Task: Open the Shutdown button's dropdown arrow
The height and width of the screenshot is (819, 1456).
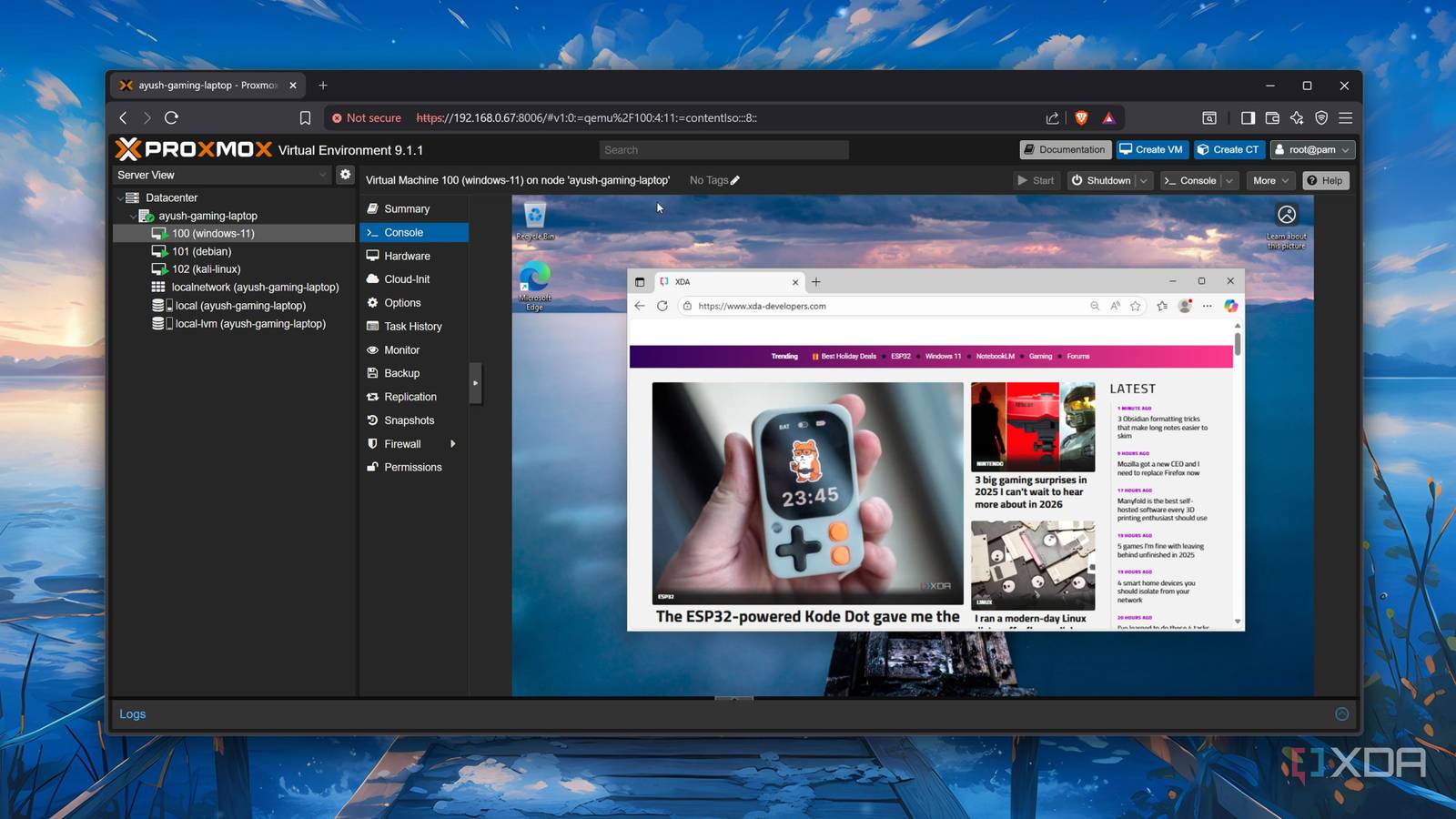Action: 1144,180
